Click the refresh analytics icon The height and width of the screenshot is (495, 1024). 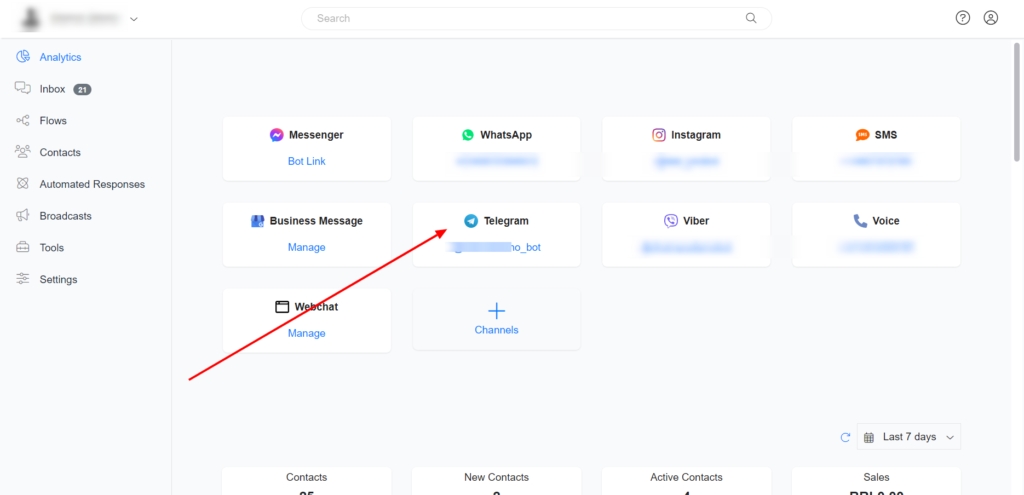[x=845, y=437]
